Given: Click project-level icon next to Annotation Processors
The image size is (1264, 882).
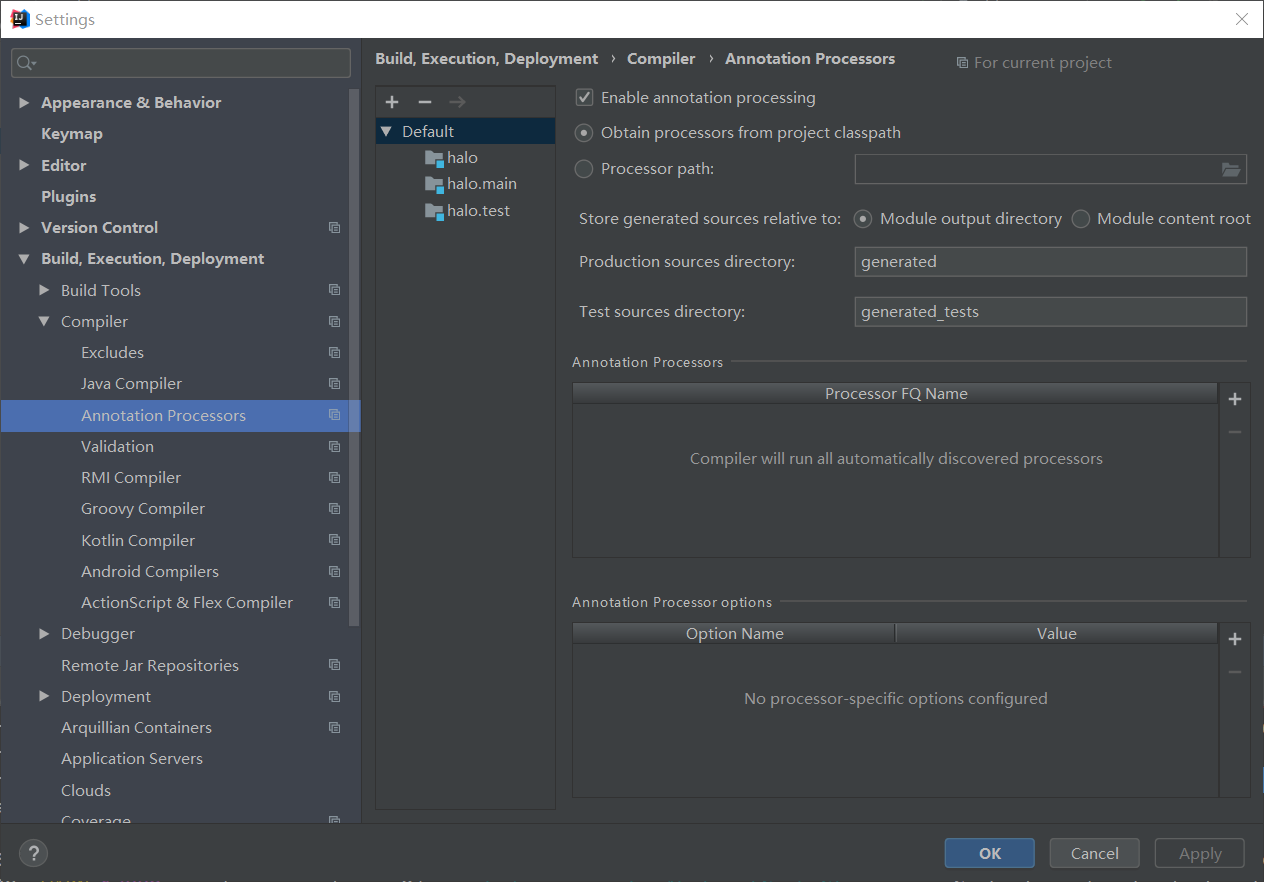Looking at the screenshot, I should point(334,415).
